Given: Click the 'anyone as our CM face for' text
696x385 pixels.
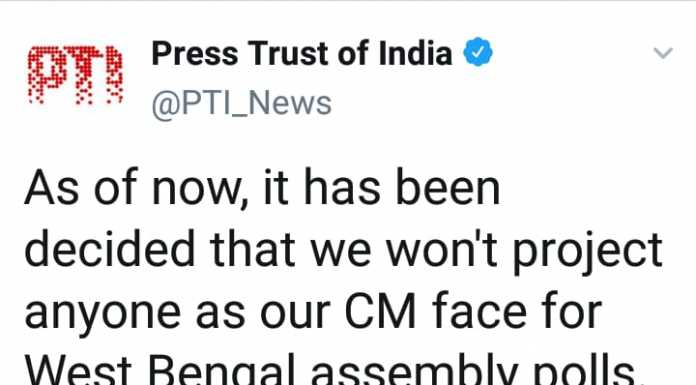Looking at the screenshot, I should coord(313,312).
